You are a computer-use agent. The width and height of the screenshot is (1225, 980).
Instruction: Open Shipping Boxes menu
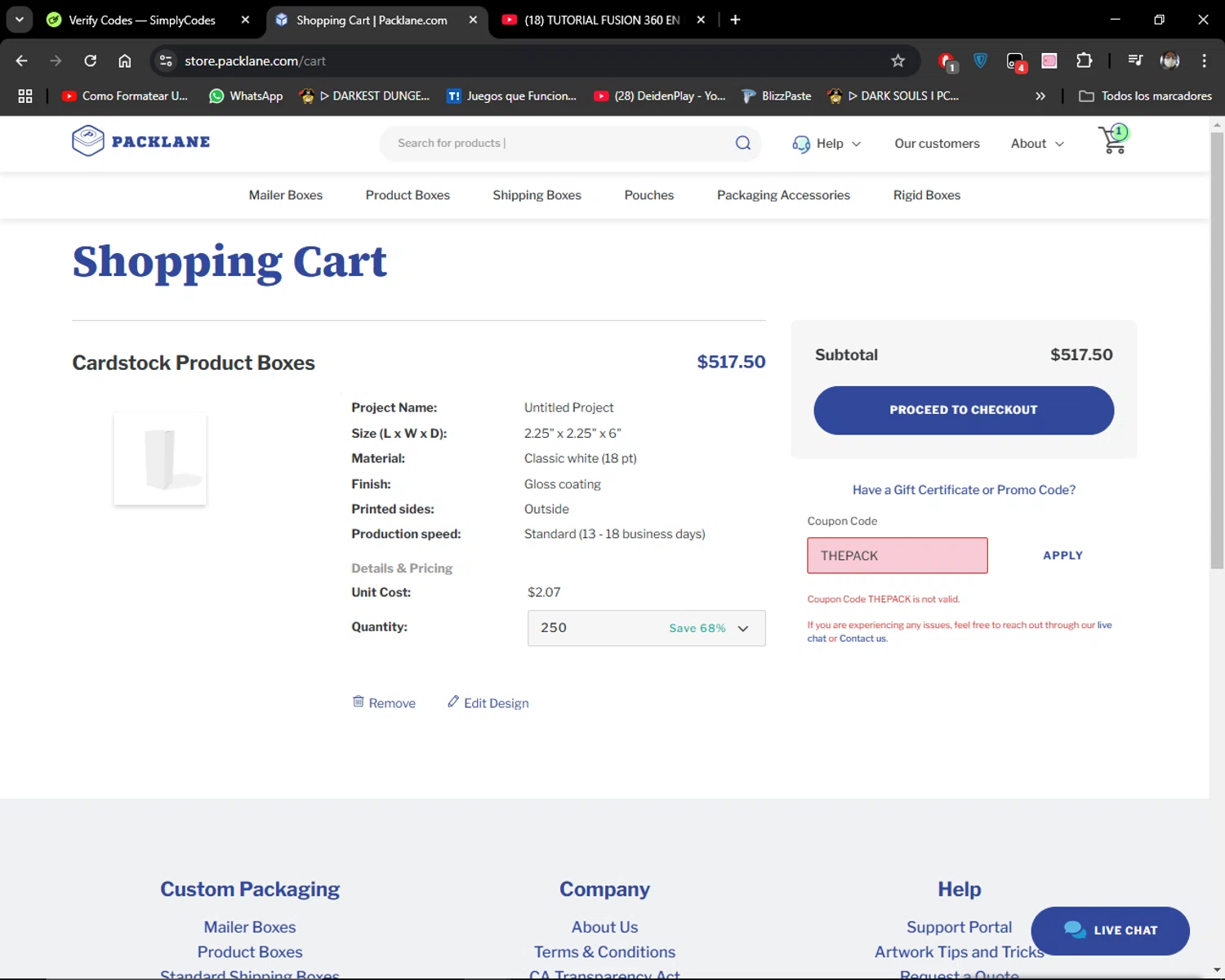[x=537, y=195]
